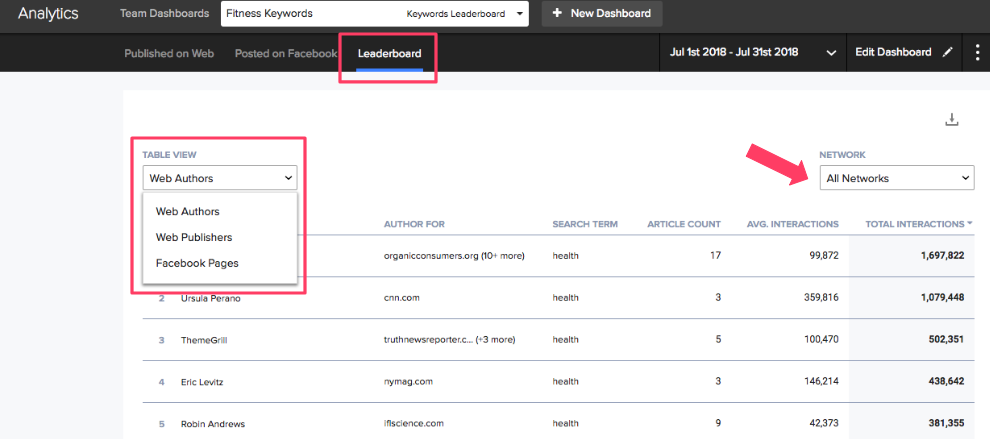
Task: Select the Leaderboard tab
Action: (x=390, y=54)
